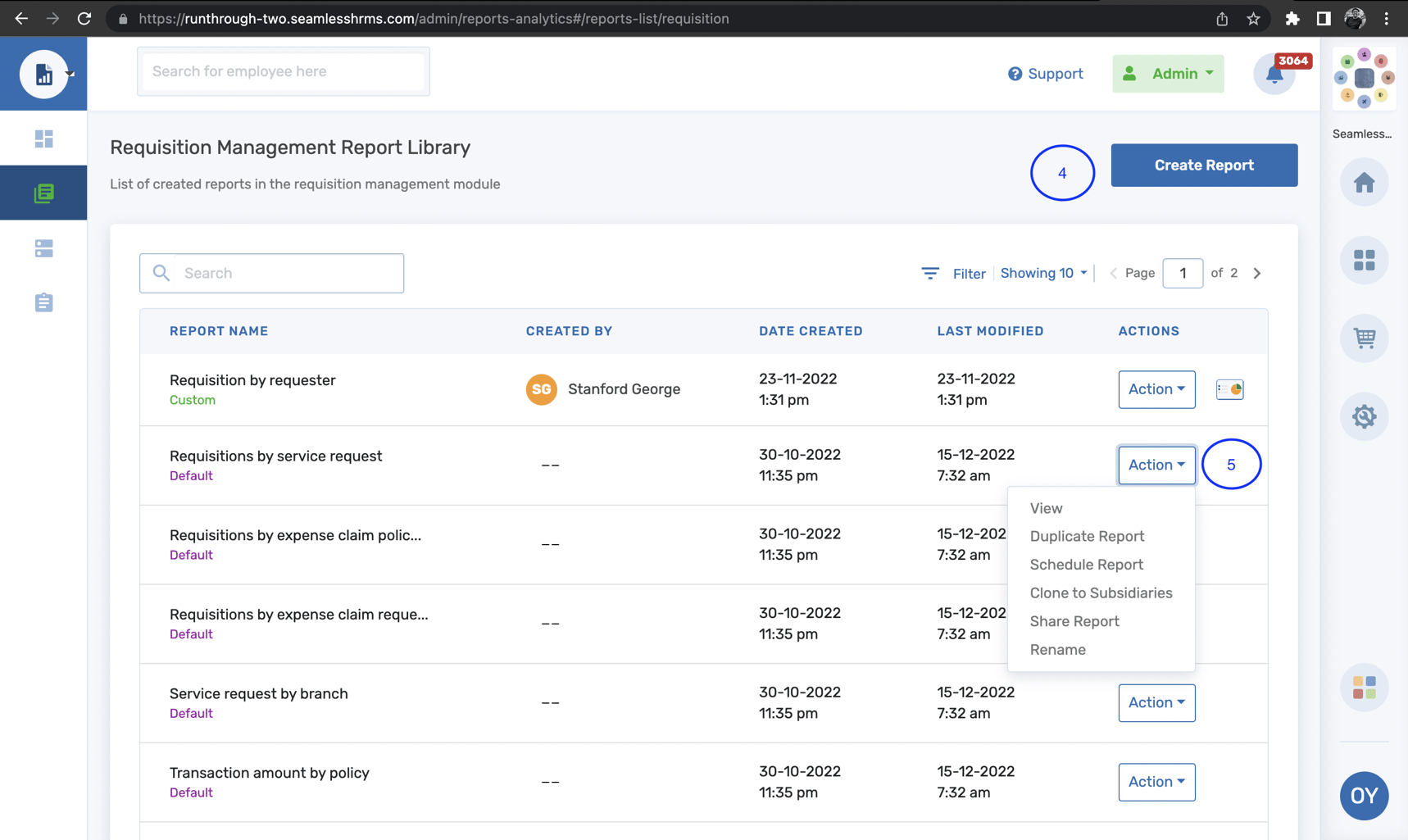Open the shopping cart icon in right panel
The height and width of the screenshot is (840, 1408).
click(x=1364, y=338)
